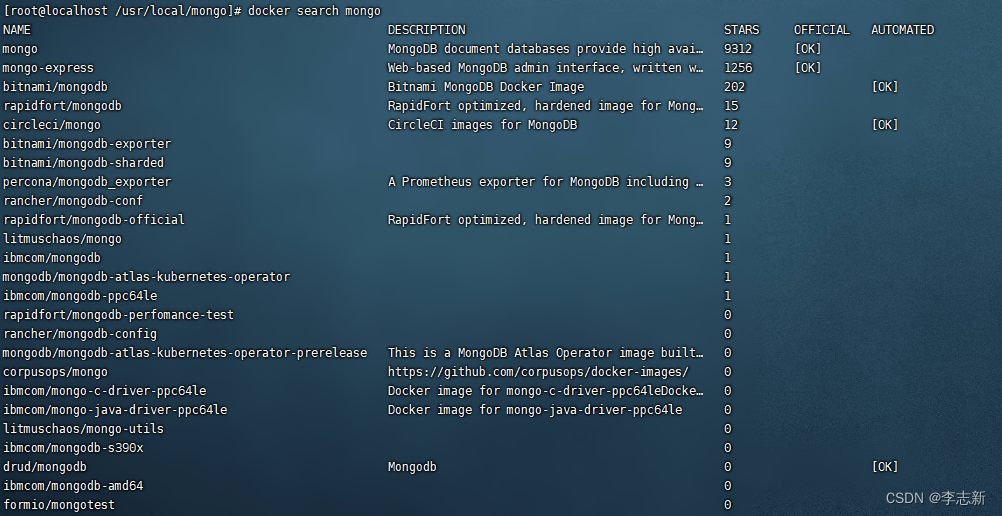Image resolution: width=1002 pixels, height=516 pixels.
Task: Click star count 12 for circleci/mongo
Action: pos(731,125)
